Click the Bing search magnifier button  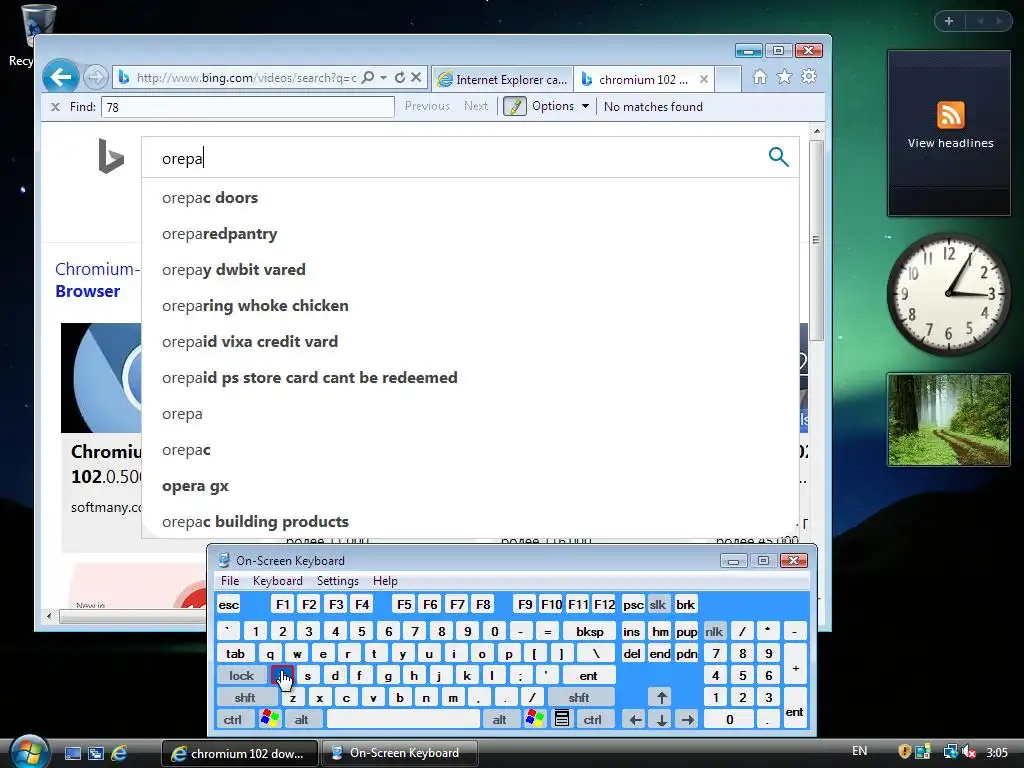[x=778, y=157]
